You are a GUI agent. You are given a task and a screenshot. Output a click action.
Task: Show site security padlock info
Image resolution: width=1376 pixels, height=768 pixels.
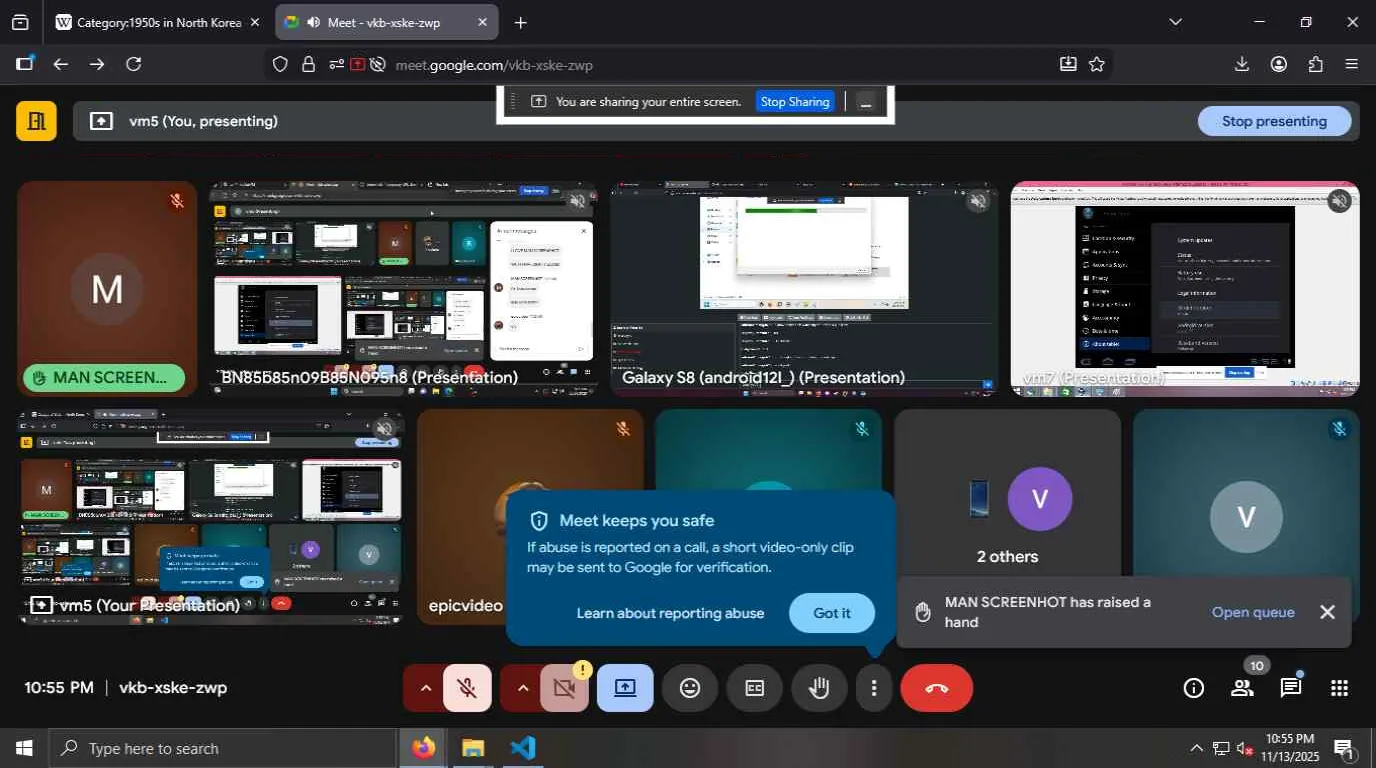(309, 64)
